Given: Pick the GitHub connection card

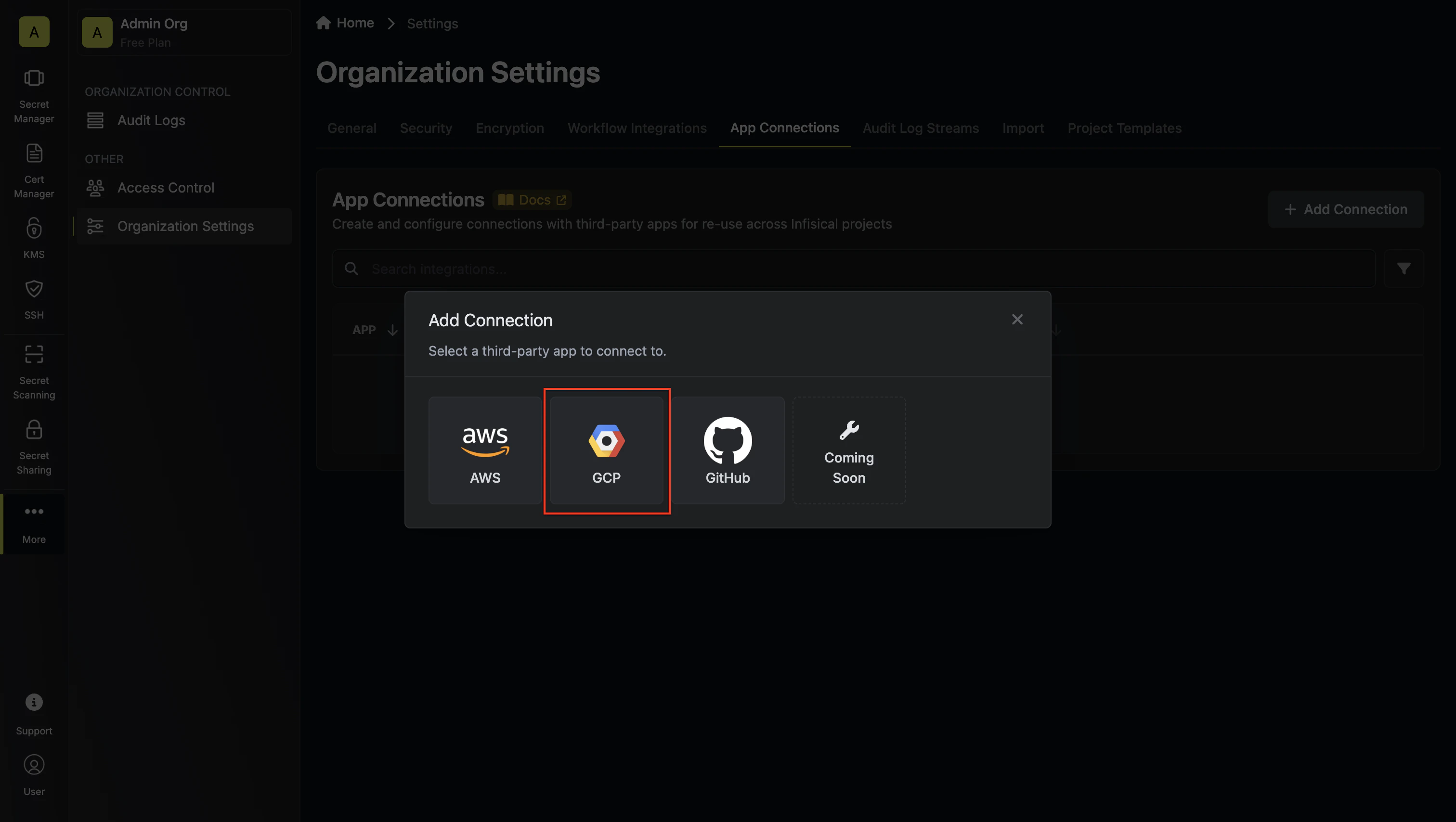Looking at the screenshot, I should click(x=728, y=450).
